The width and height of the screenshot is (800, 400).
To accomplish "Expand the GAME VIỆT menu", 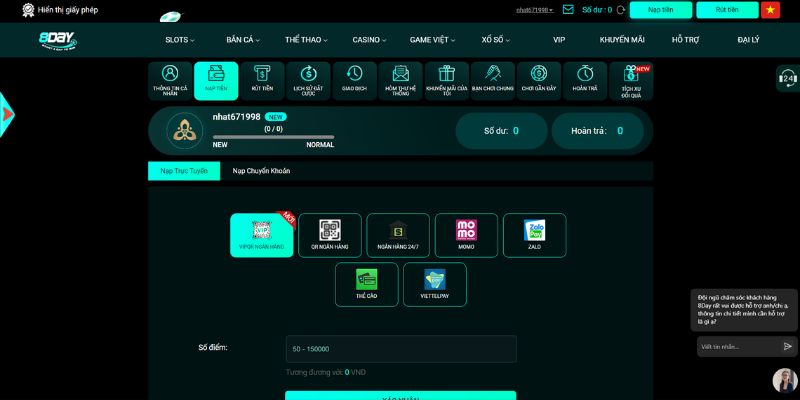I will click(432, 40).
